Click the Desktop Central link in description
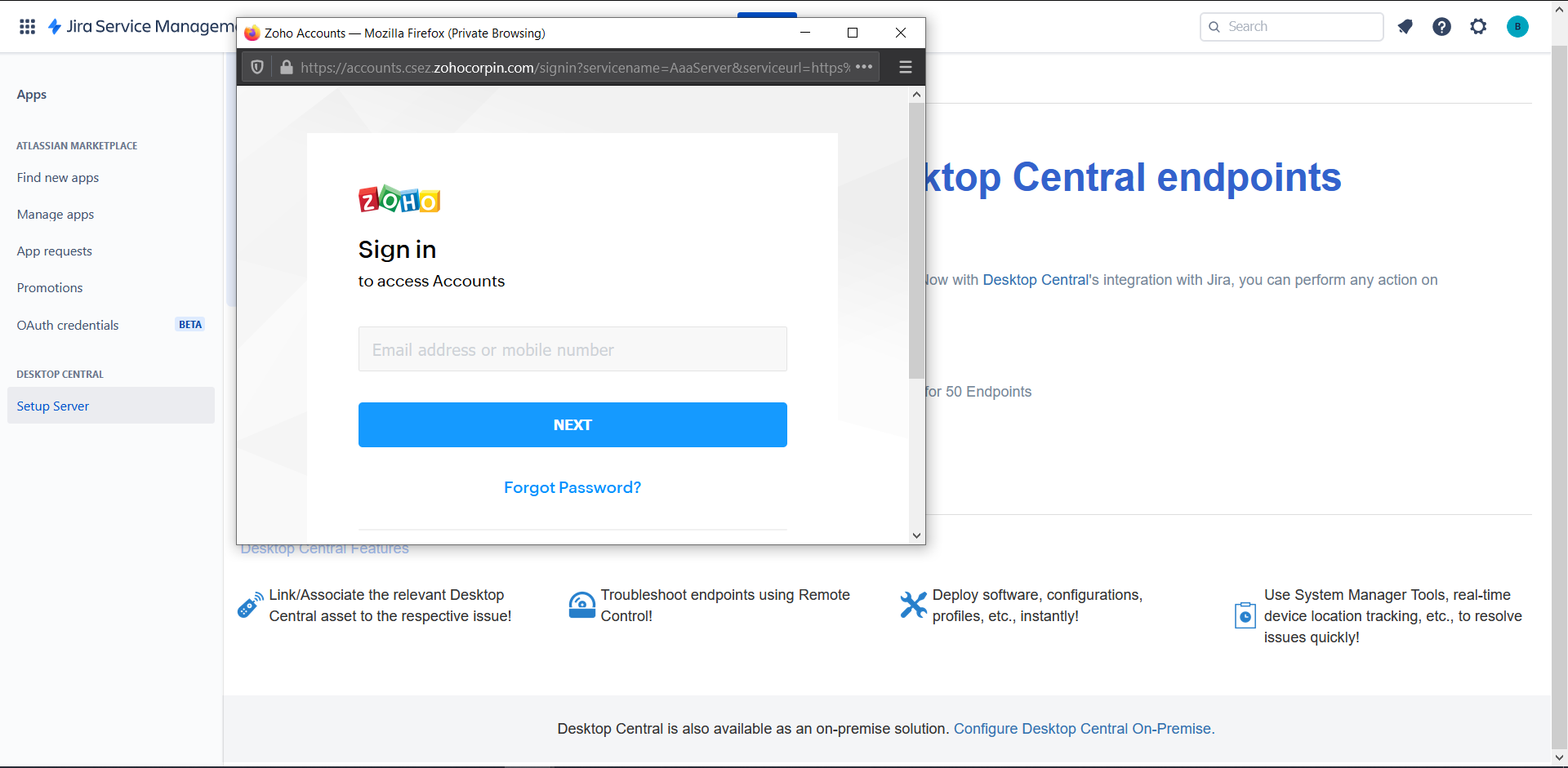 1036,280
